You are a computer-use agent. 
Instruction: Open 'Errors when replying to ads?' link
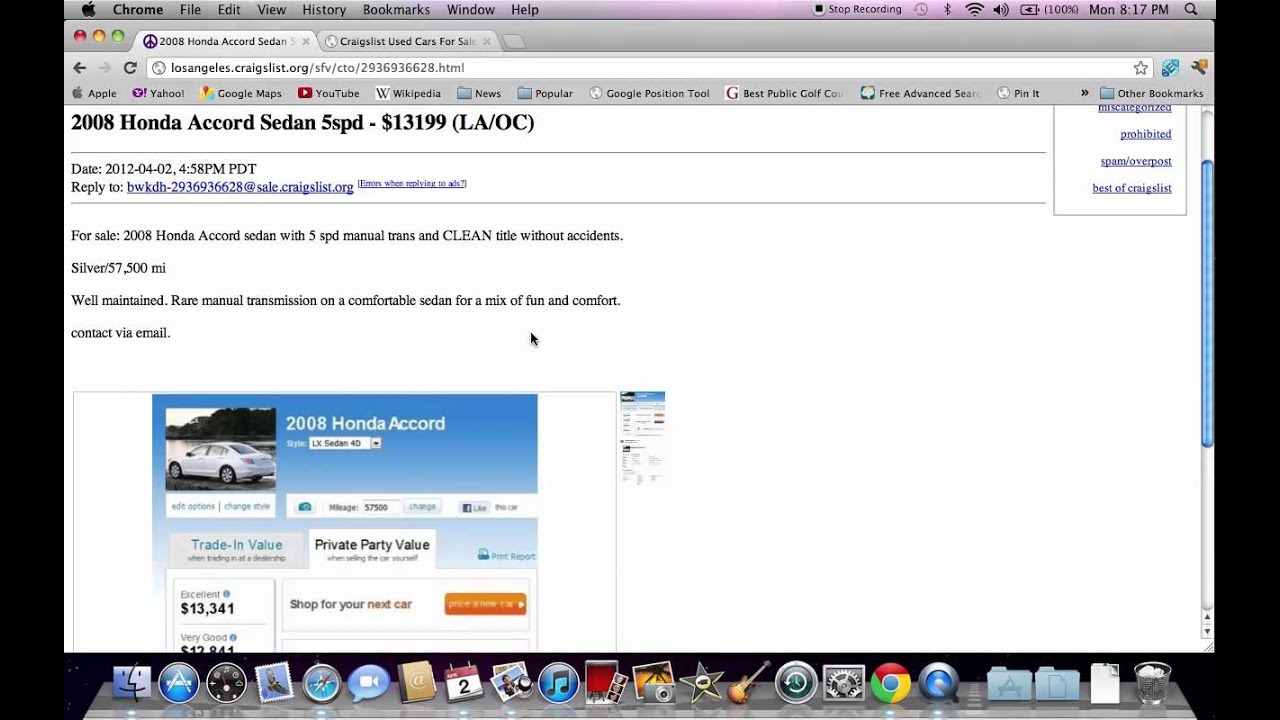coord(412,183)
